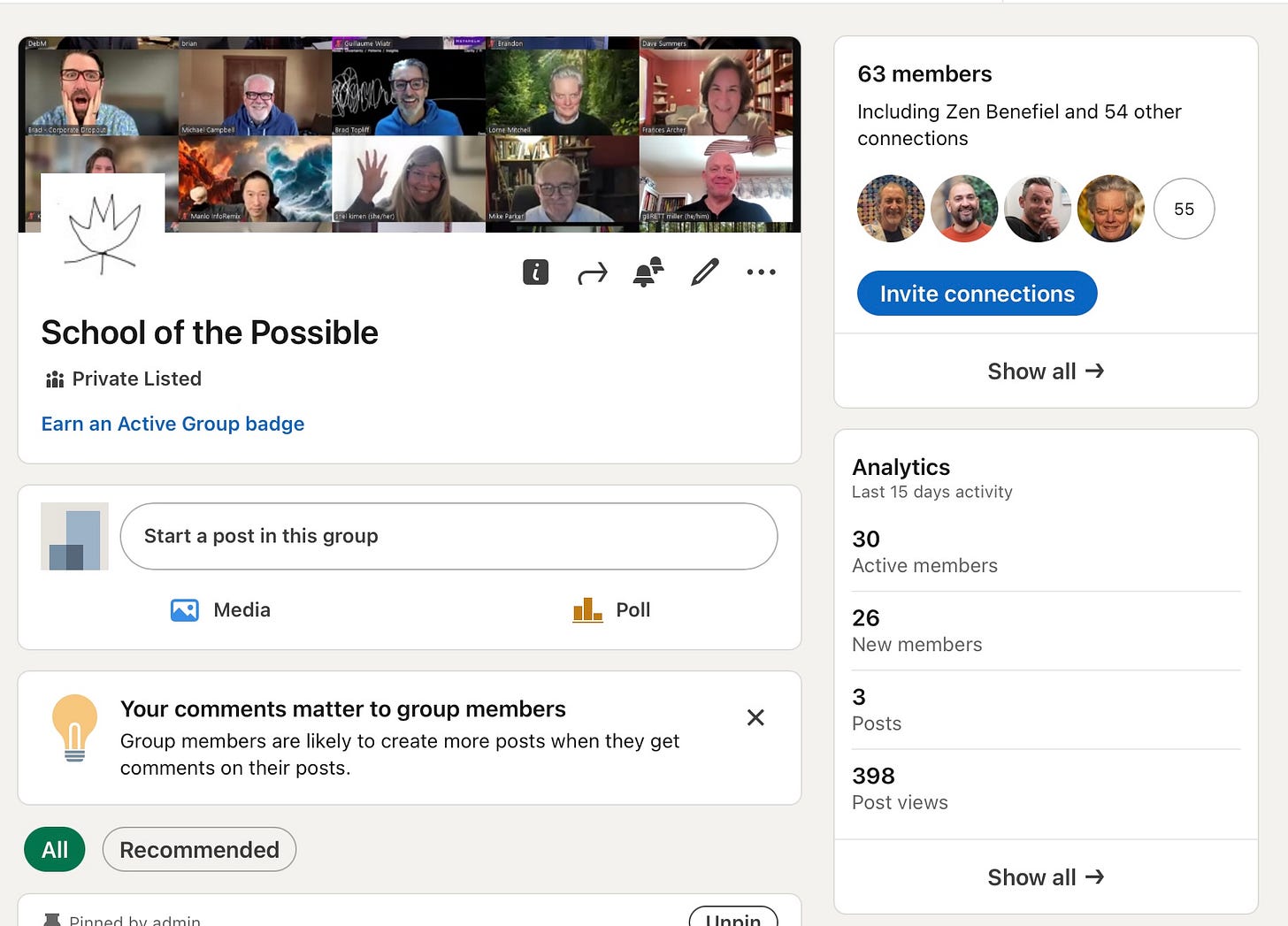Click 'Including Zen Benefiel and 54 other connections'
The height and width of the screenshot is (926, 1288).
pyautogui.click(x=1019, y=125)
